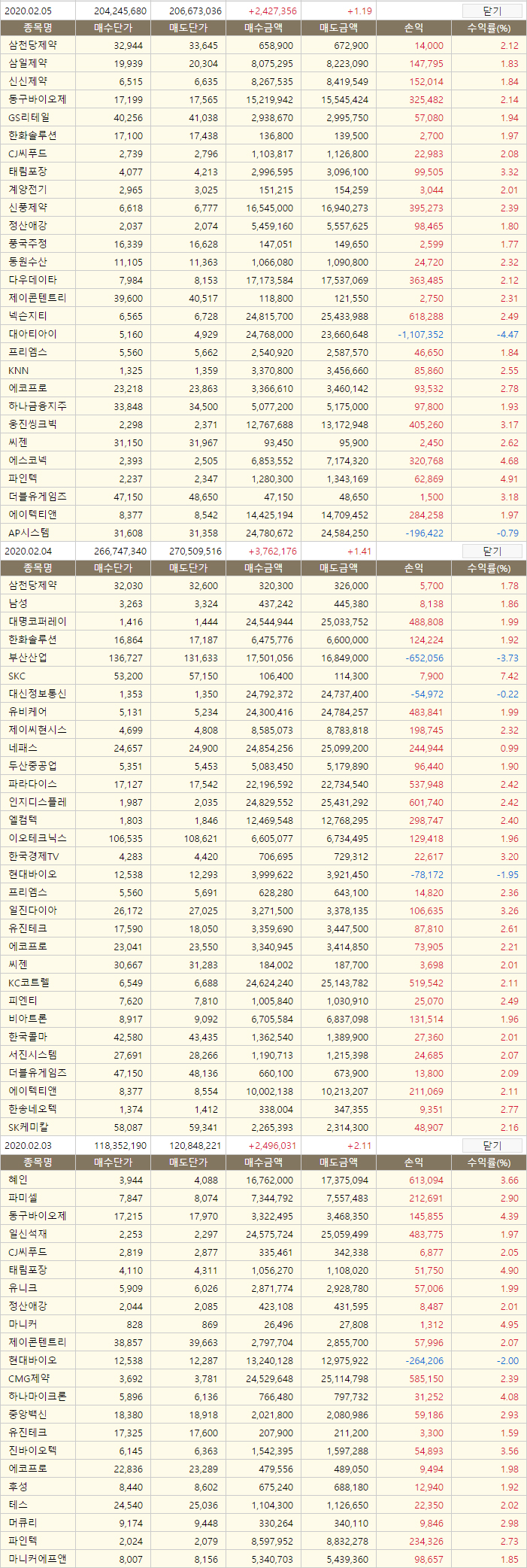Select the 남성 stock name
The image size is (527, 1568).
tap(18, 603)
